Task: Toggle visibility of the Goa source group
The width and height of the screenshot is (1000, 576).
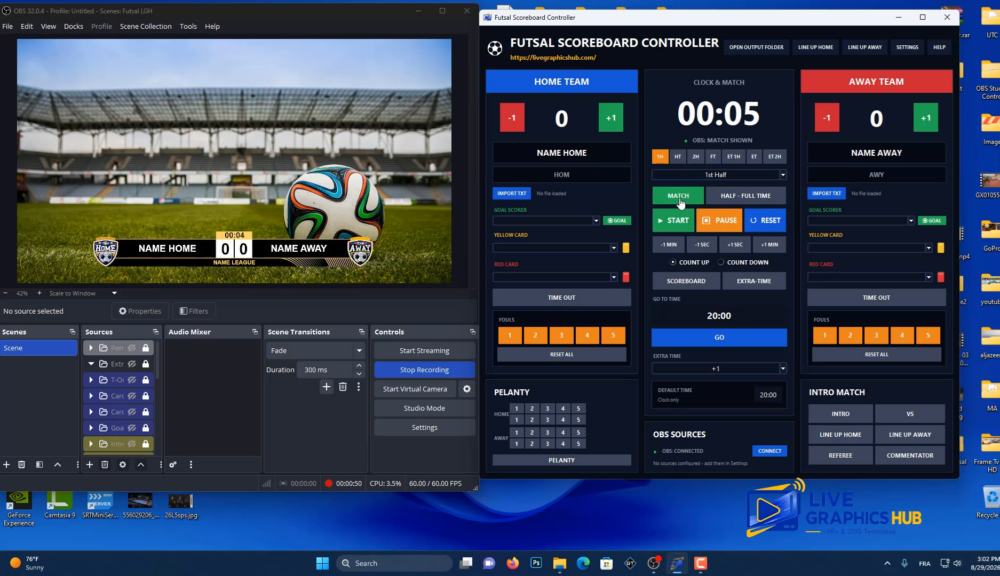Action: [132, 428]
